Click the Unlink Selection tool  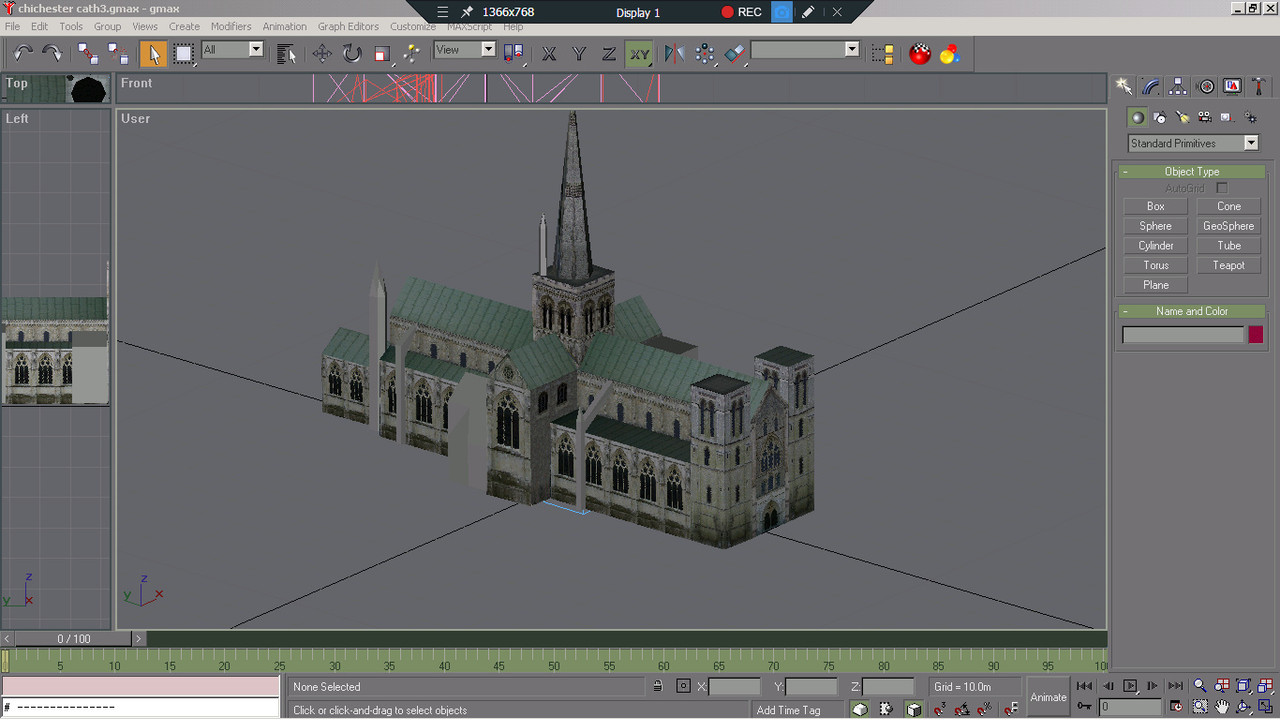point(118,53)
